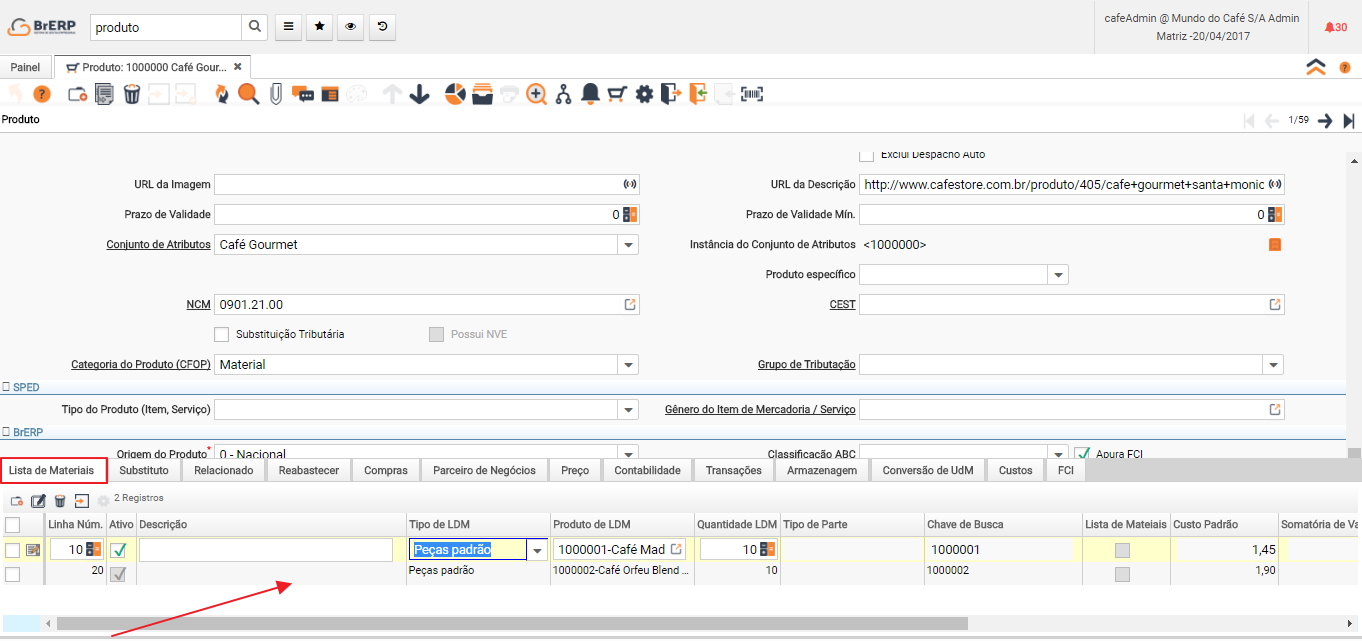Expand the Conjunto de Atributos dropdown
Screen dimensions: 1362x641
(x=627, y=245)
